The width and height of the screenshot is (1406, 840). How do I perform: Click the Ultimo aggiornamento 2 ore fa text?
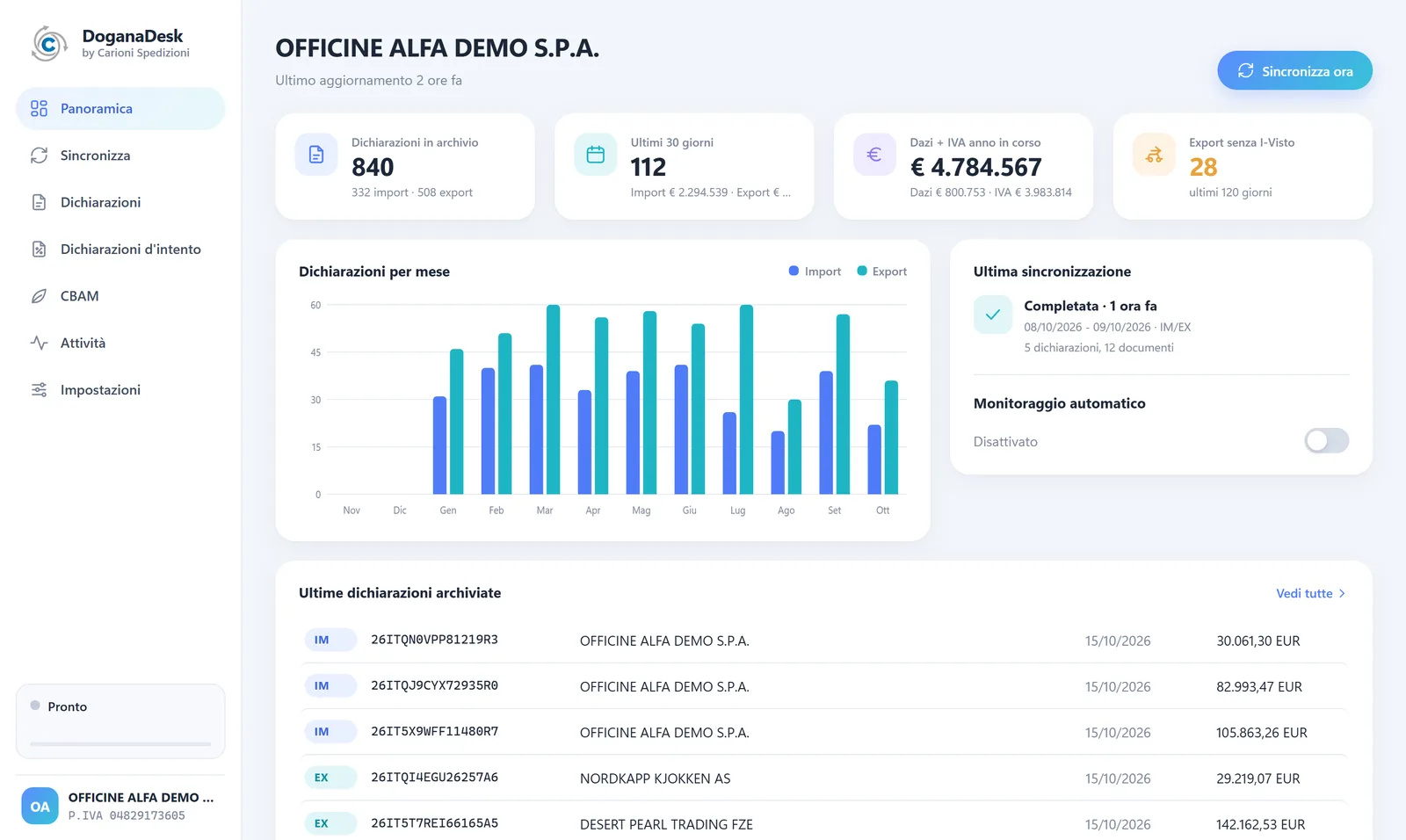368,81
